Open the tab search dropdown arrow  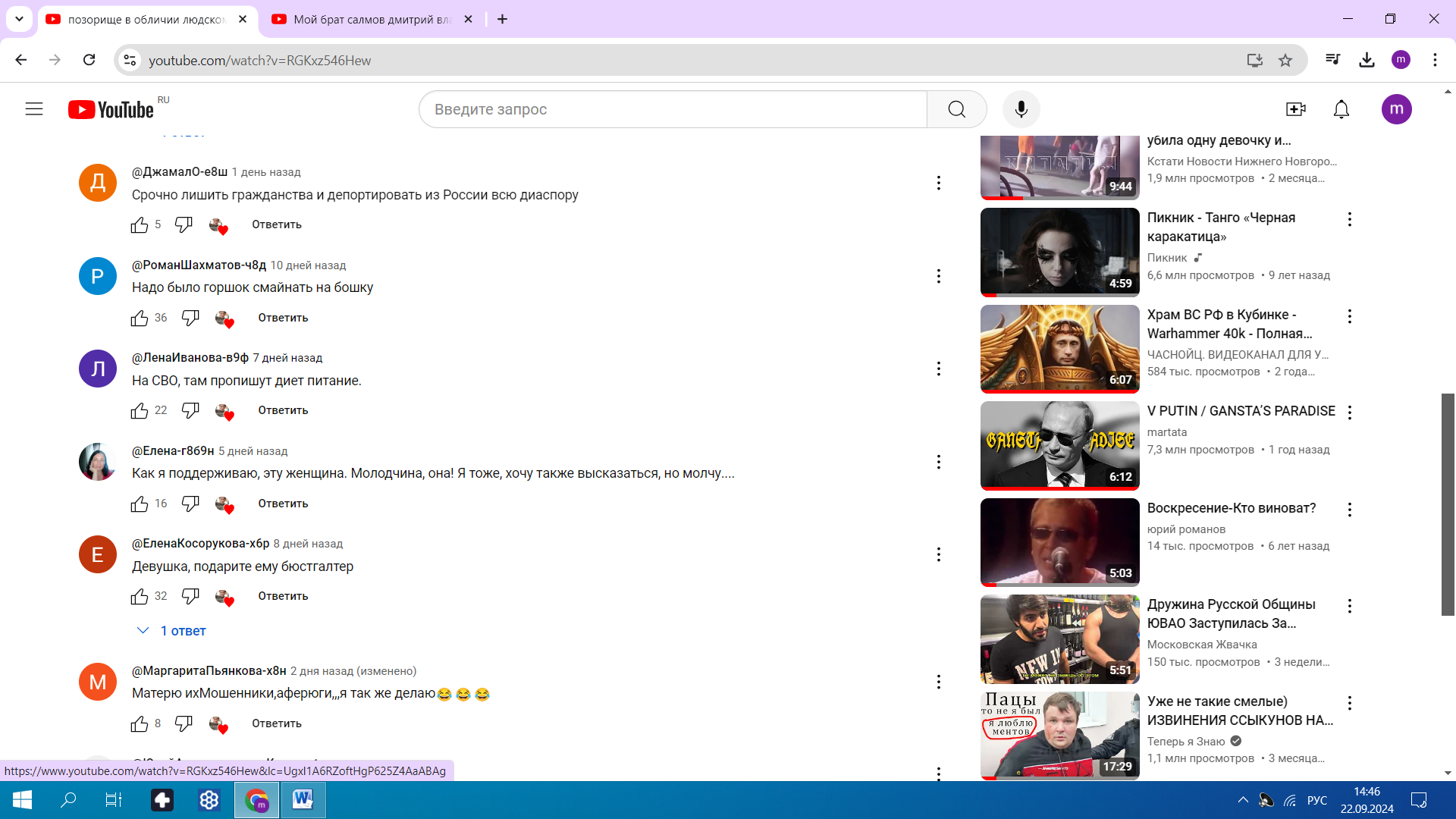19,19
